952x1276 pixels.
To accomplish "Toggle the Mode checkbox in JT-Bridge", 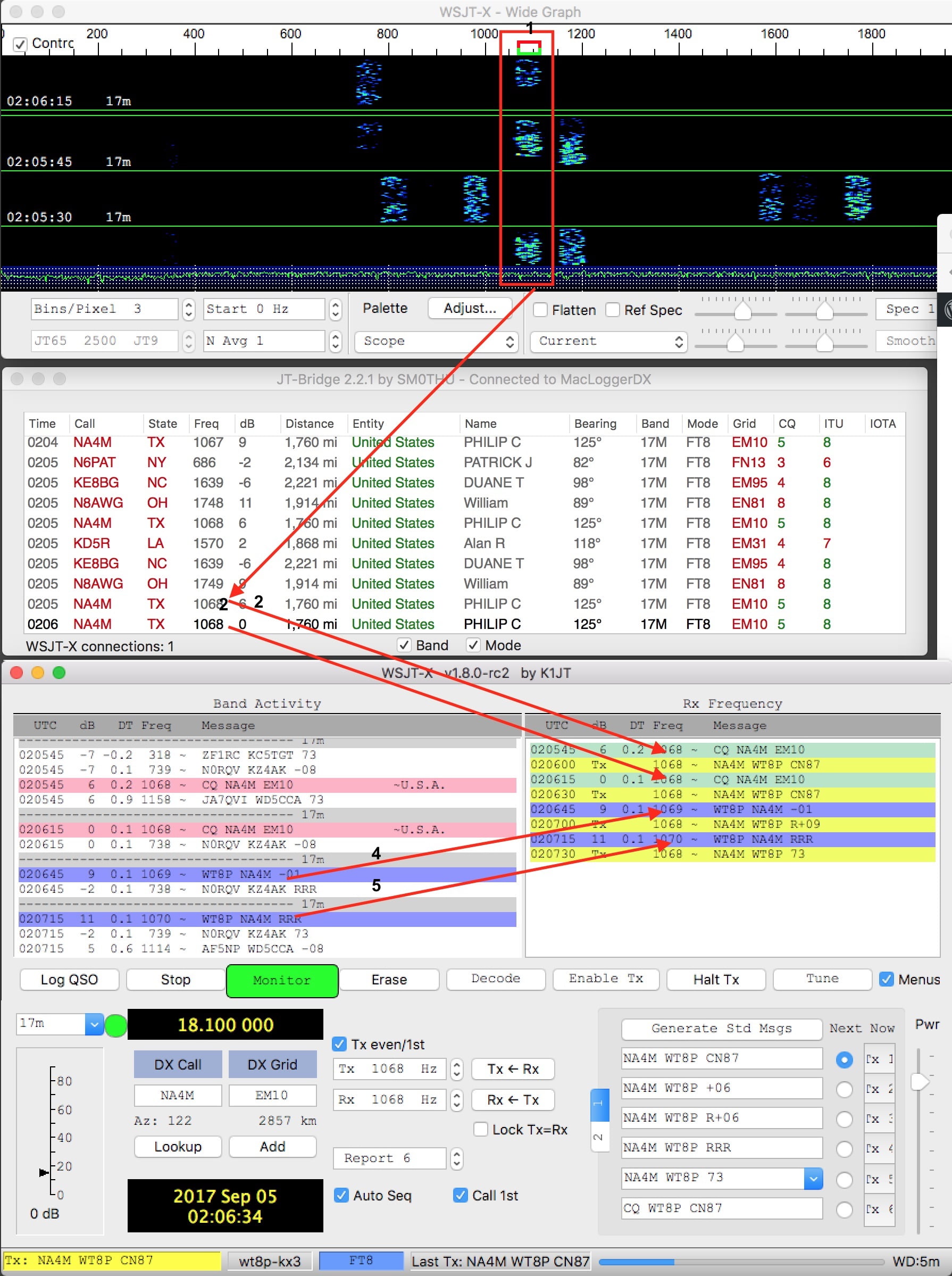I will 473,644.
